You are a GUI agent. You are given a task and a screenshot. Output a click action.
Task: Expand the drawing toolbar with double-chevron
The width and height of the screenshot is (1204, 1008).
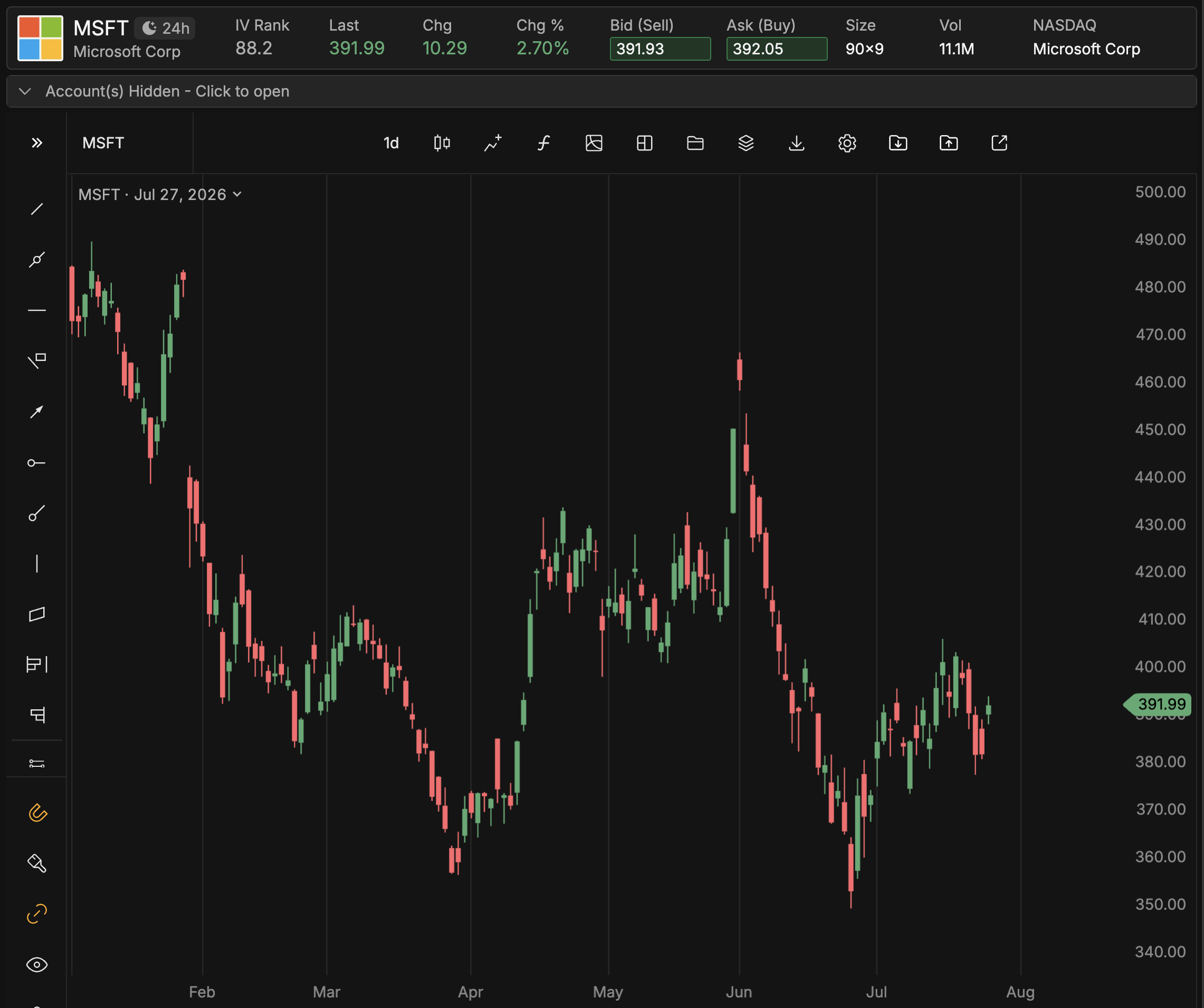tap(37, 143)
